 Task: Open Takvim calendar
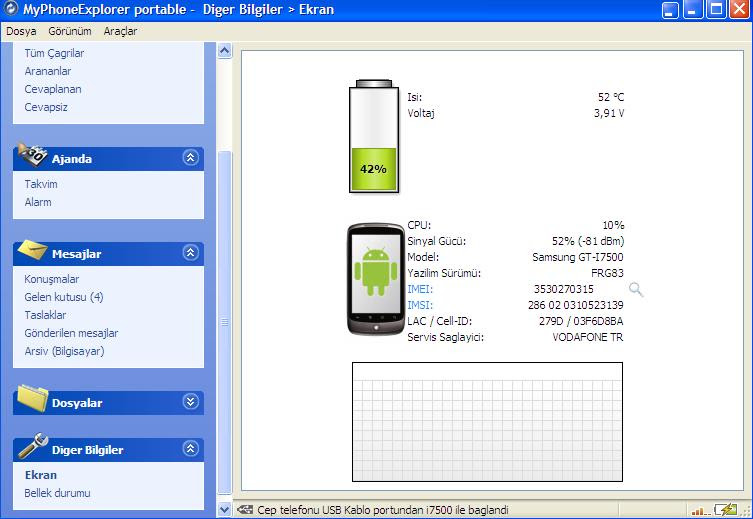coord(41,184)
